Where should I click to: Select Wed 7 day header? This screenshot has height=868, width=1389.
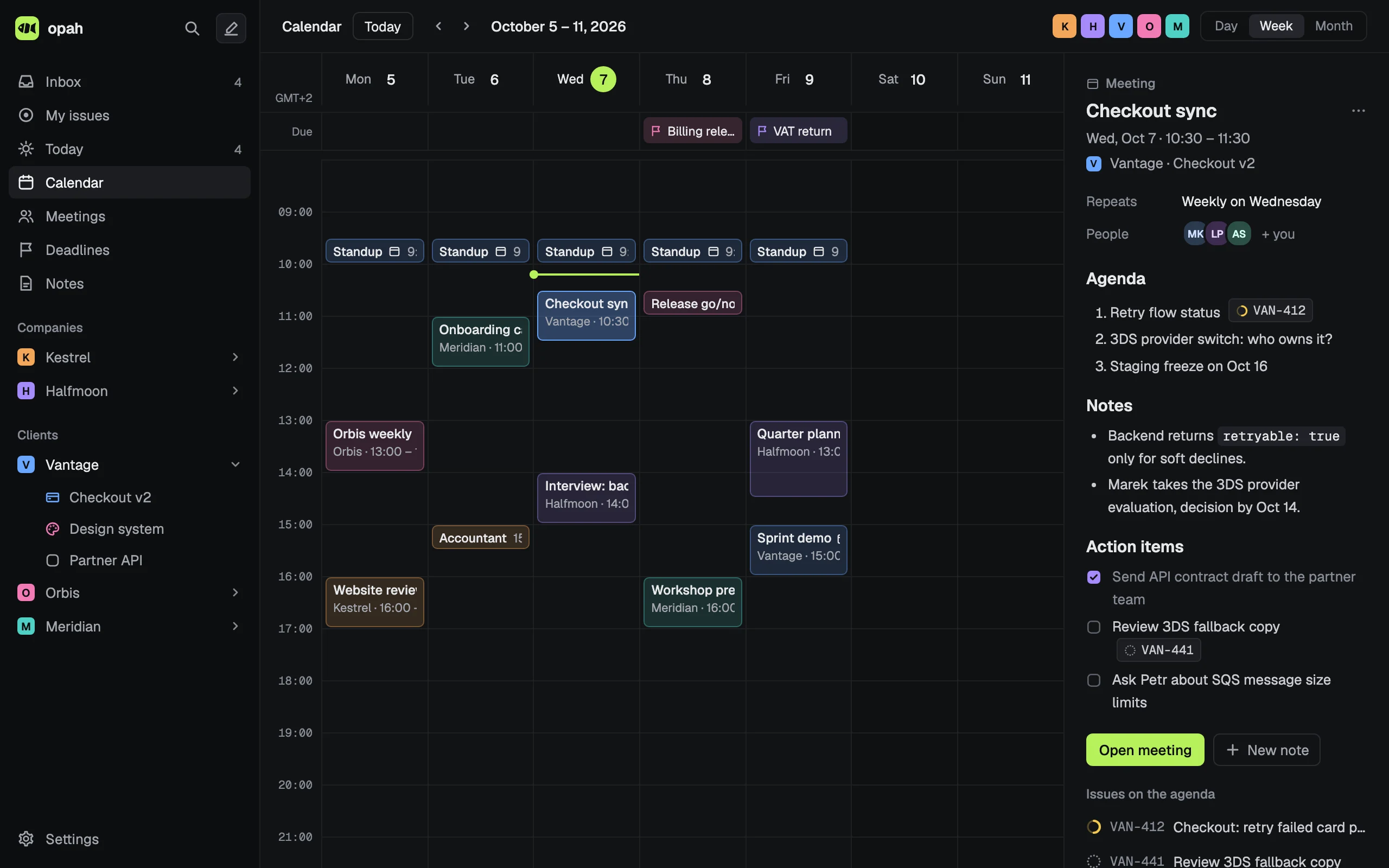click(586, 79)
